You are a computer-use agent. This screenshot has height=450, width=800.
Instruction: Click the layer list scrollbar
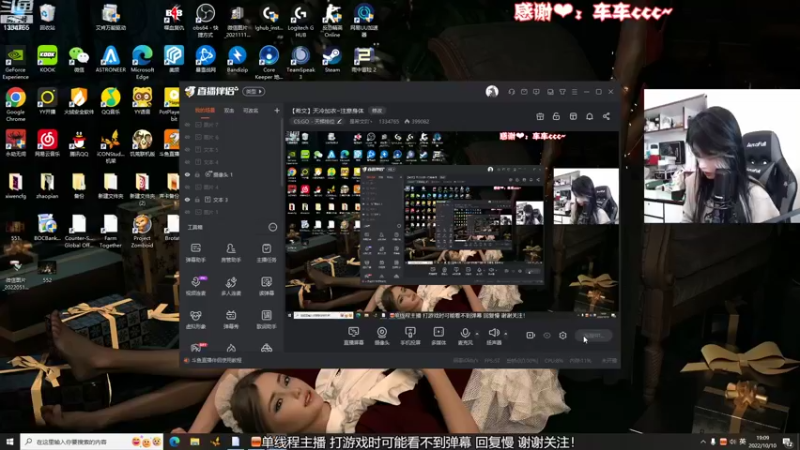[282, 153]
